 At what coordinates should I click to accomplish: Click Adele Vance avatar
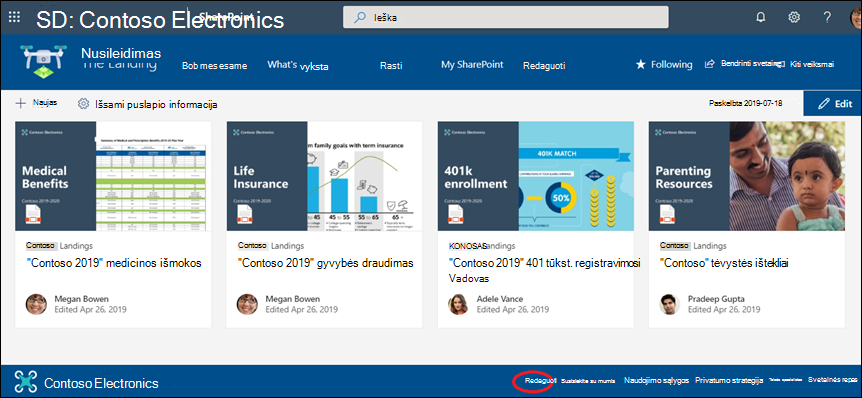[x=458, y=304]
